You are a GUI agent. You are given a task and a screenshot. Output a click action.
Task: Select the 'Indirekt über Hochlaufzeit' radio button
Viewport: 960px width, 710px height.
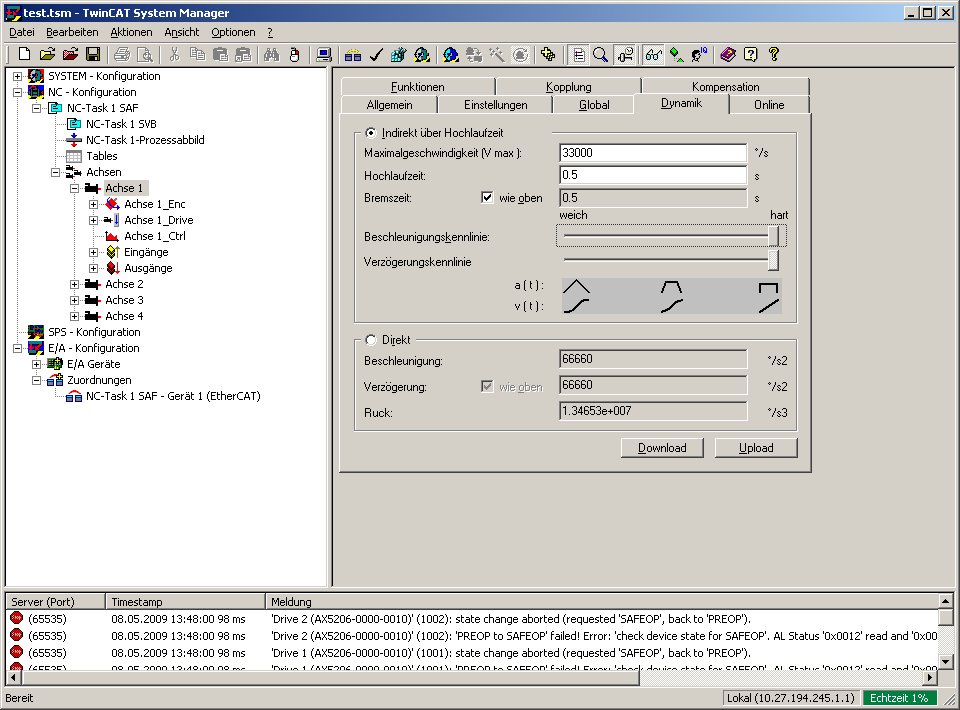point(370,133)
